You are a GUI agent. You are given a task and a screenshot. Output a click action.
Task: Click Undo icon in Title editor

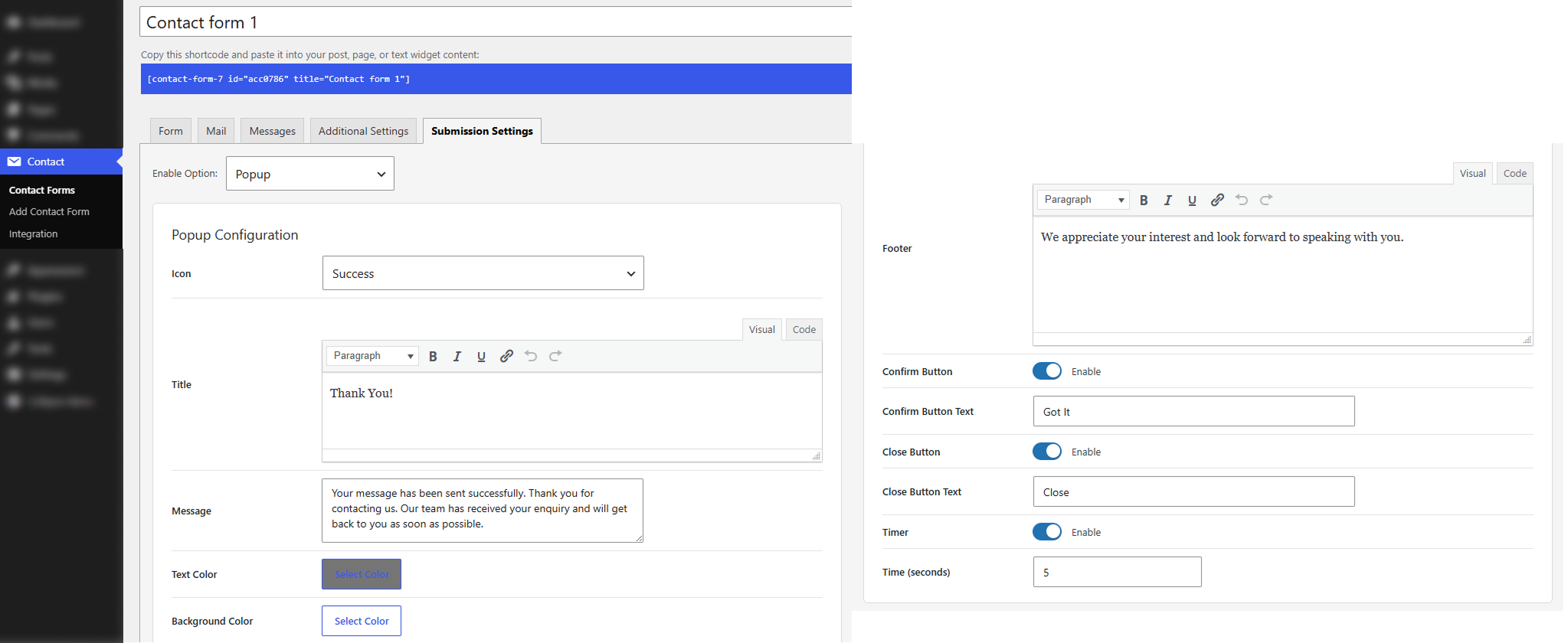tap(531, 356)
